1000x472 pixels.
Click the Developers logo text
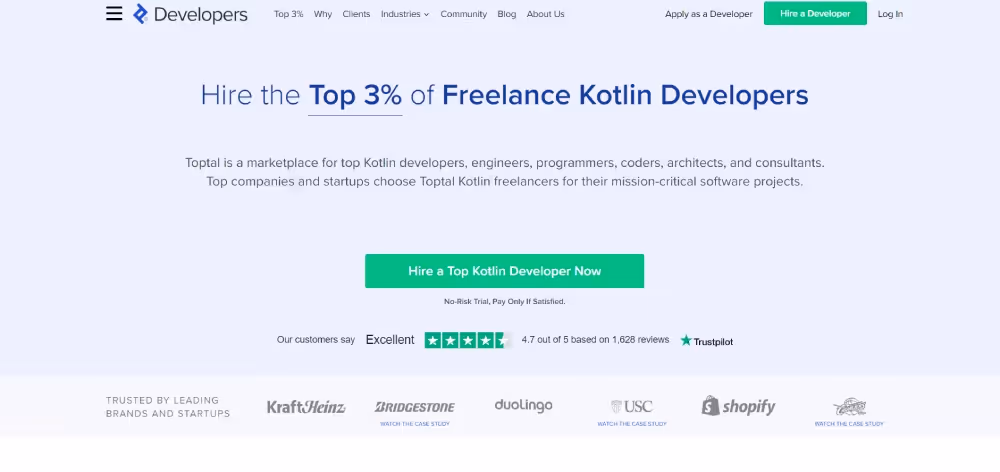(x=200, y=14)
